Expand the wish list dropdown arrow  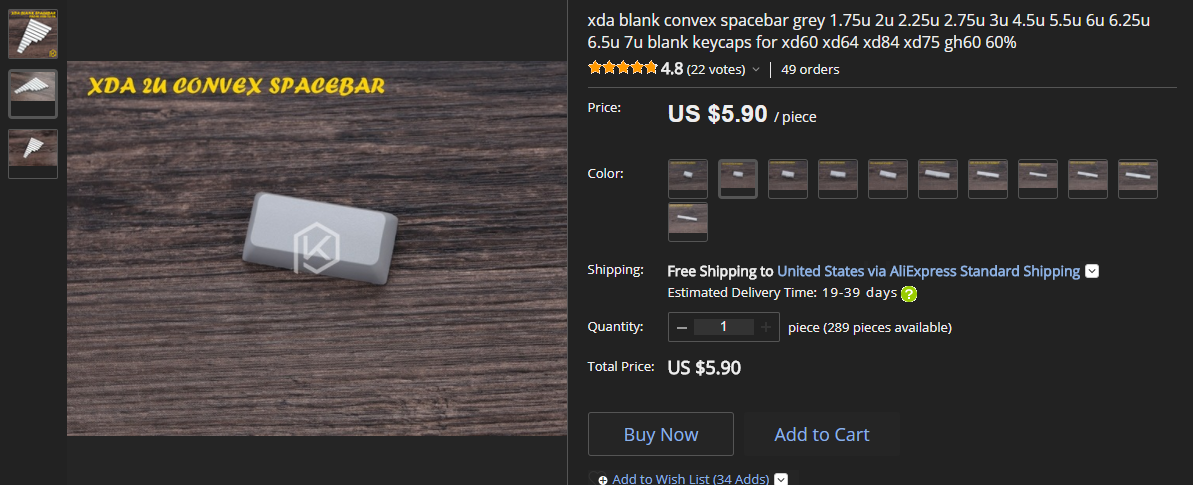[x=781, y=479]
